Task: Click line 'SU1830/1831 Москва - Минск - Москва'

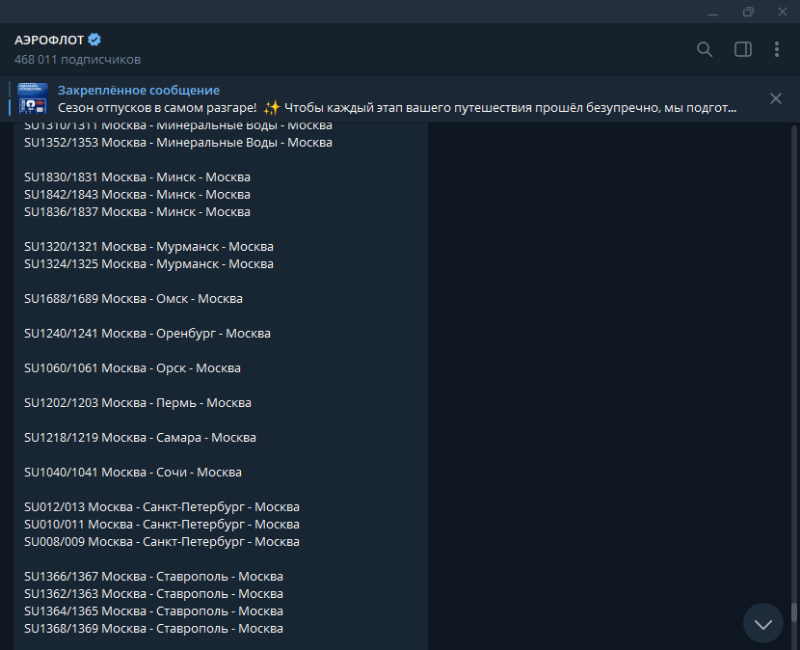Action: pyautogui.click(x=137, y=177)
